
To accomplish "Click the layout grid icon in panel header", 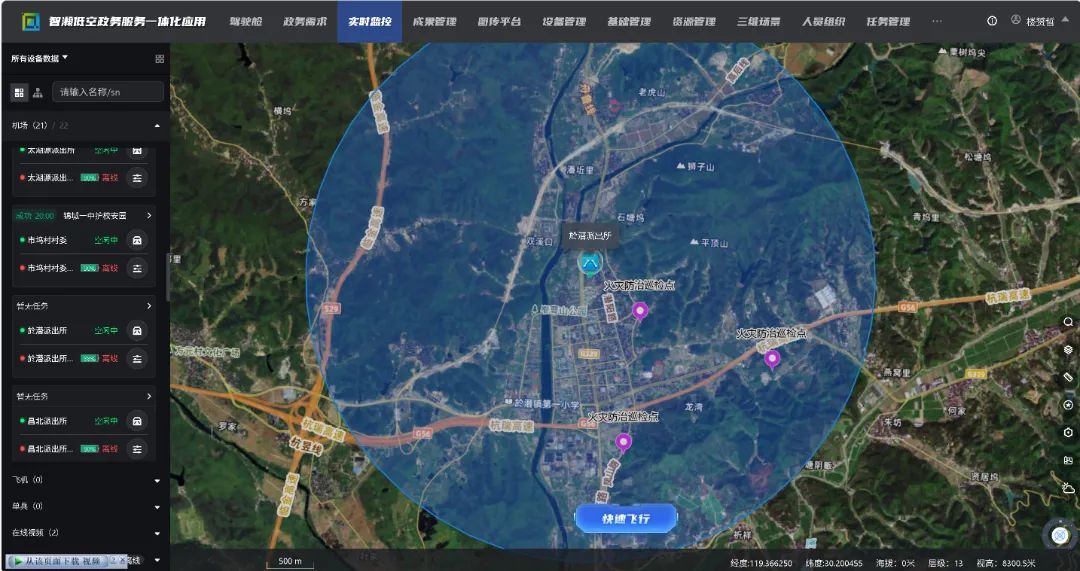I will 159,59.
